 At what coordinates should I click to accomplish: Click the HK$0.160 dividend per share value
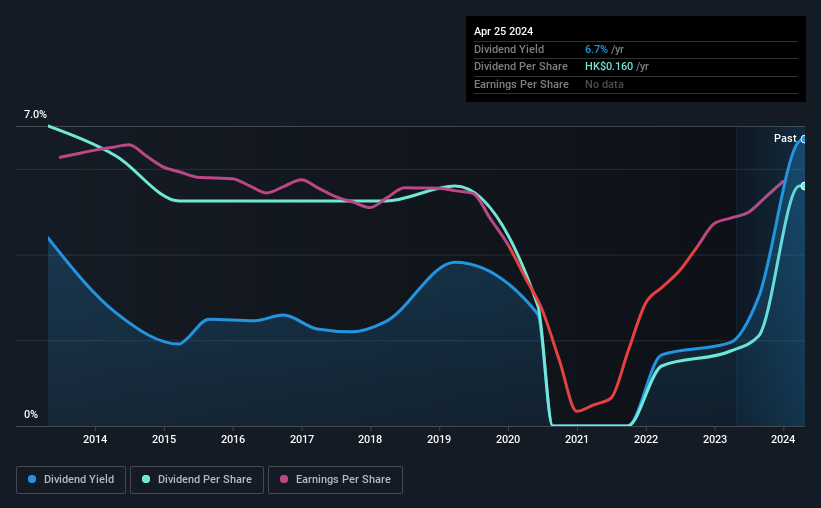coord(609,67)
